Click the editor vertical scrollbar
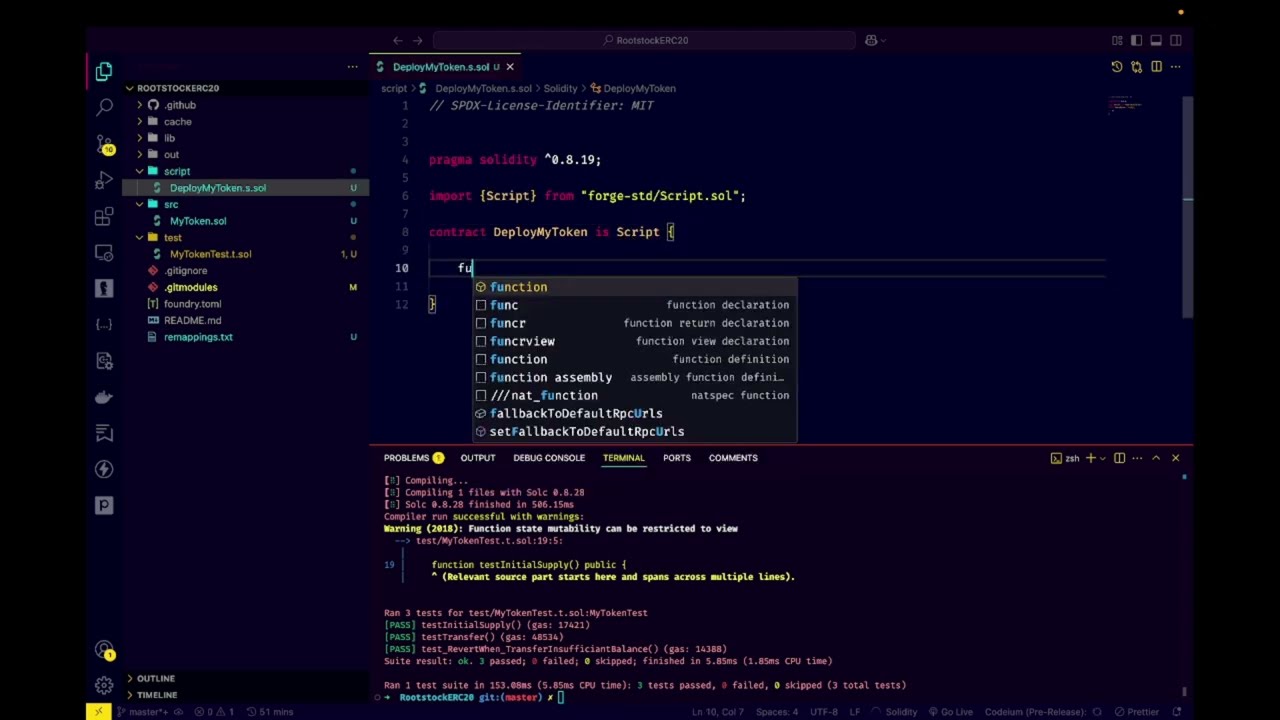1280x720 pixels. [1187, 208]
